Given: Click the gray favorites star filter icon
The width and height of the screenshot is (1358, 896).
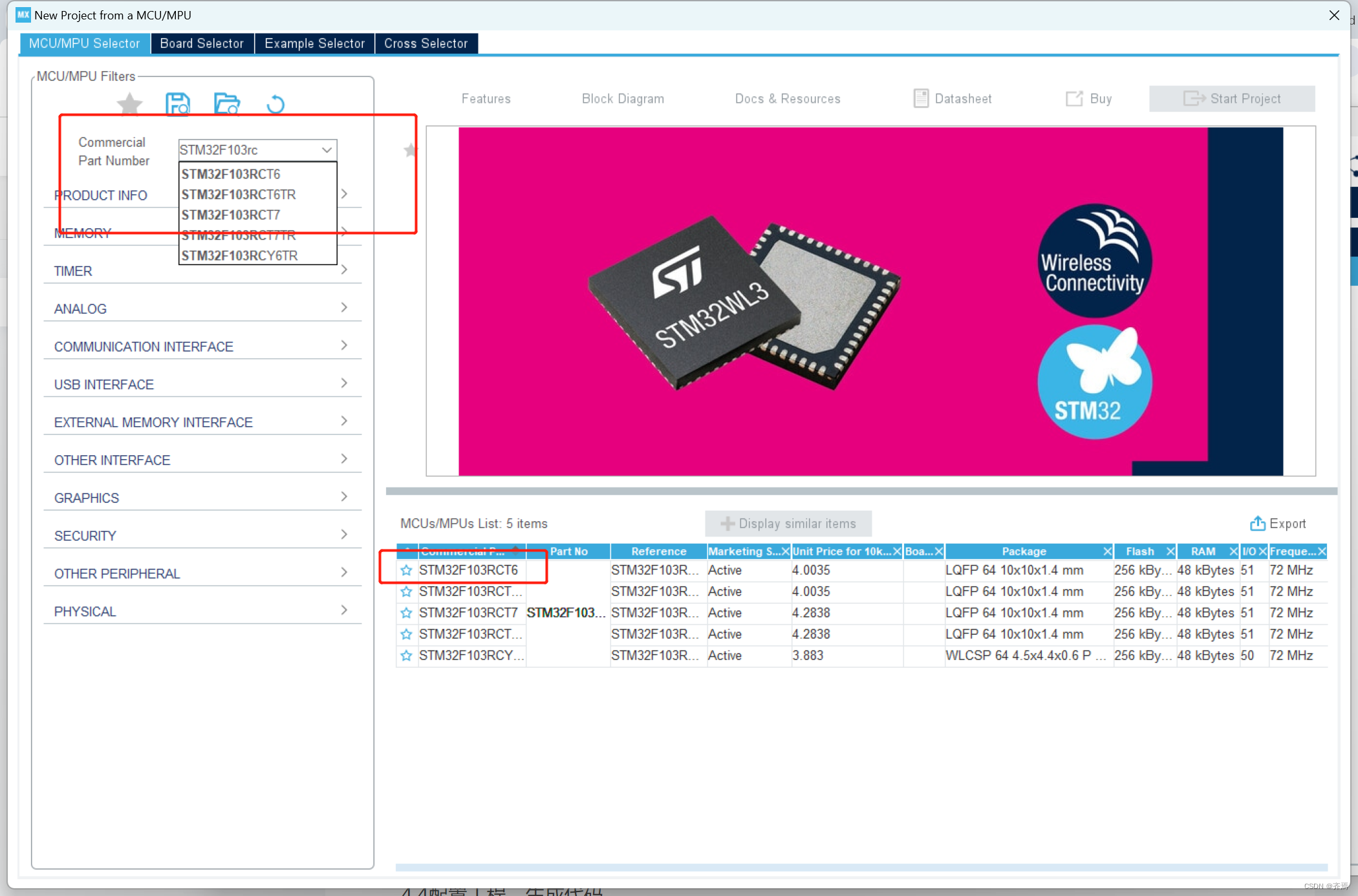Looking at the screenshot, I should (x=130, y=103).
